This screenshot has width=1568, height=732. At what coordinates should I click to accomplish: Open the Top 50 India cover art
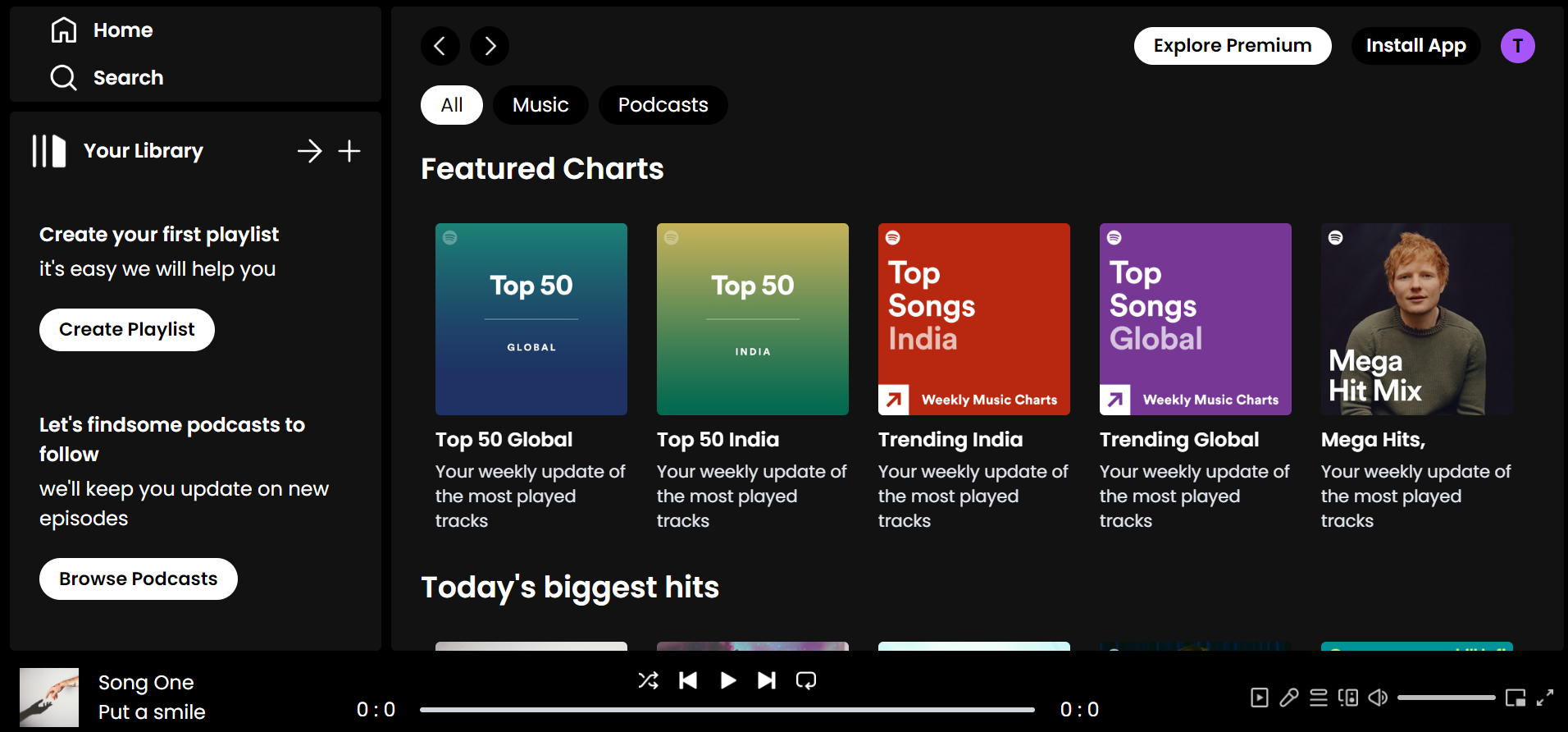(753, 319)
